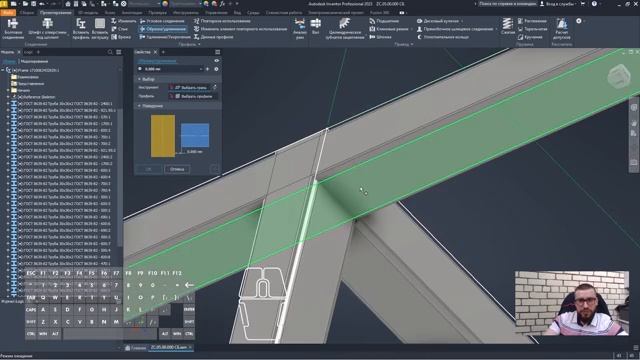The width and height of the screenshot is (640, 360).
Task: Open the Свойства panel hamburger menu
Action: point(217,52)
